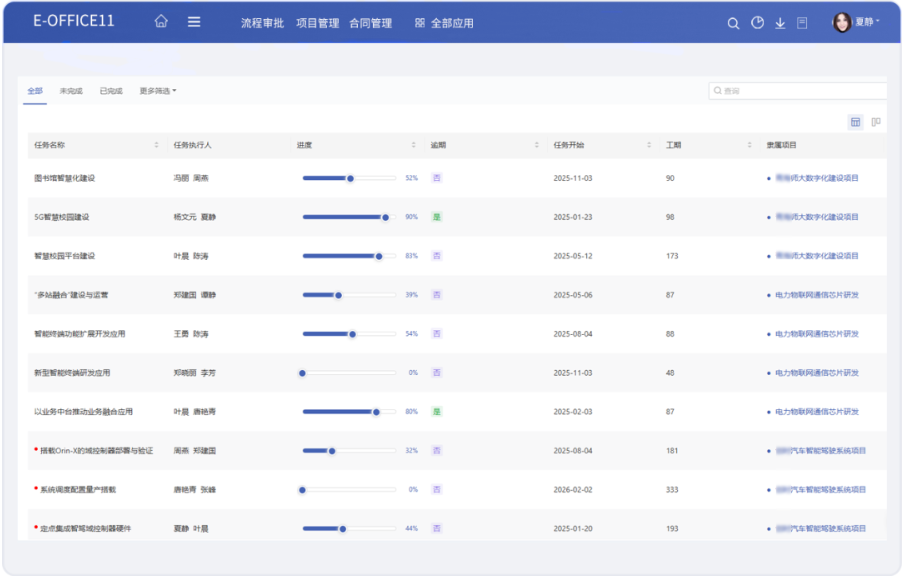
Task: Open the hamburger menu icon
Action: pos(194,22)
